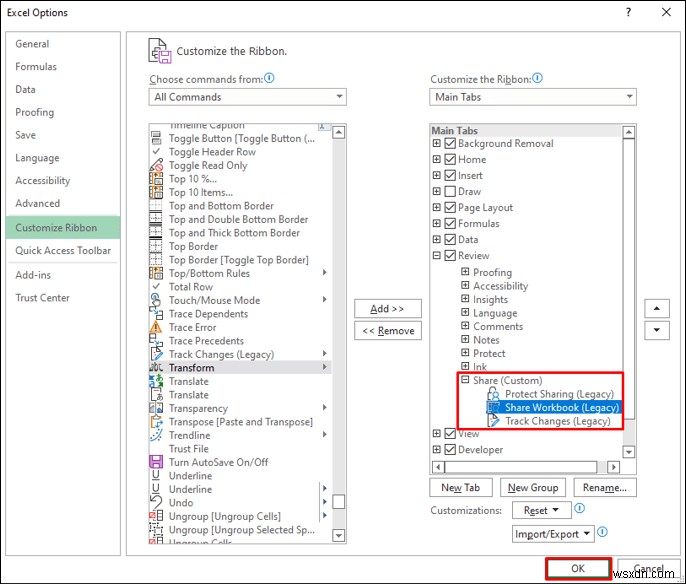This screenshot has width=686, height=584.
Task: Click the Trace Error warning icon
Action: (156, 327)
